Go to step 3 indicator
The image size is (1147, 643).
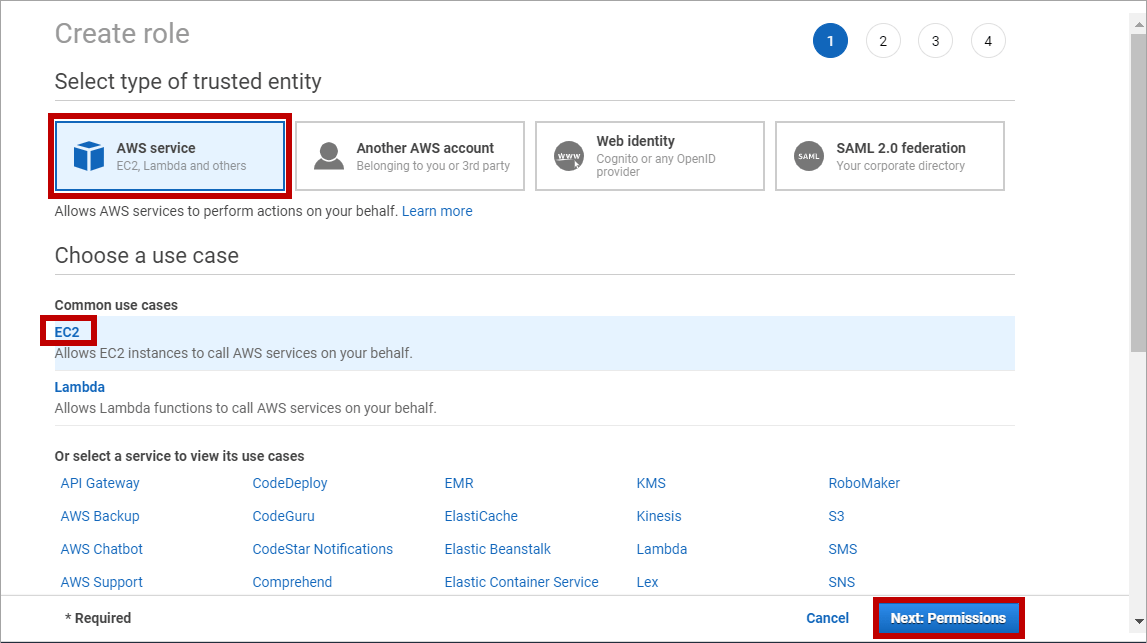[x=936, y=41]
